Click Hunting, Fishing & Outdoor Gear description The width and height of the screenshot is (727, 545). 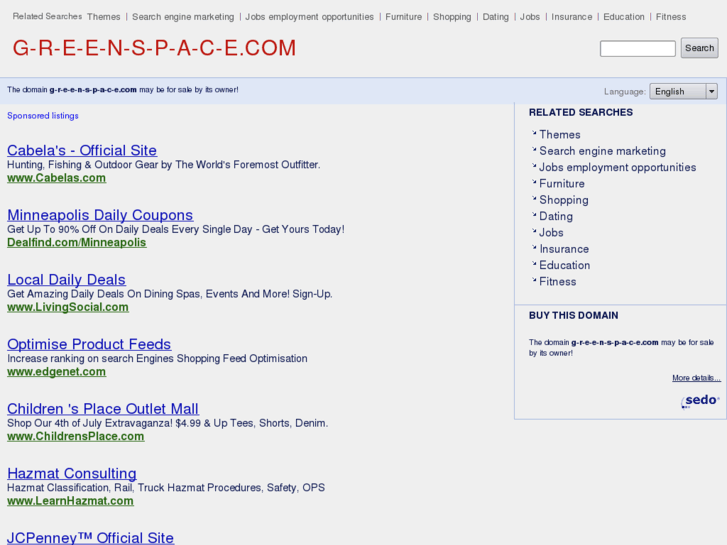(164, 165)
